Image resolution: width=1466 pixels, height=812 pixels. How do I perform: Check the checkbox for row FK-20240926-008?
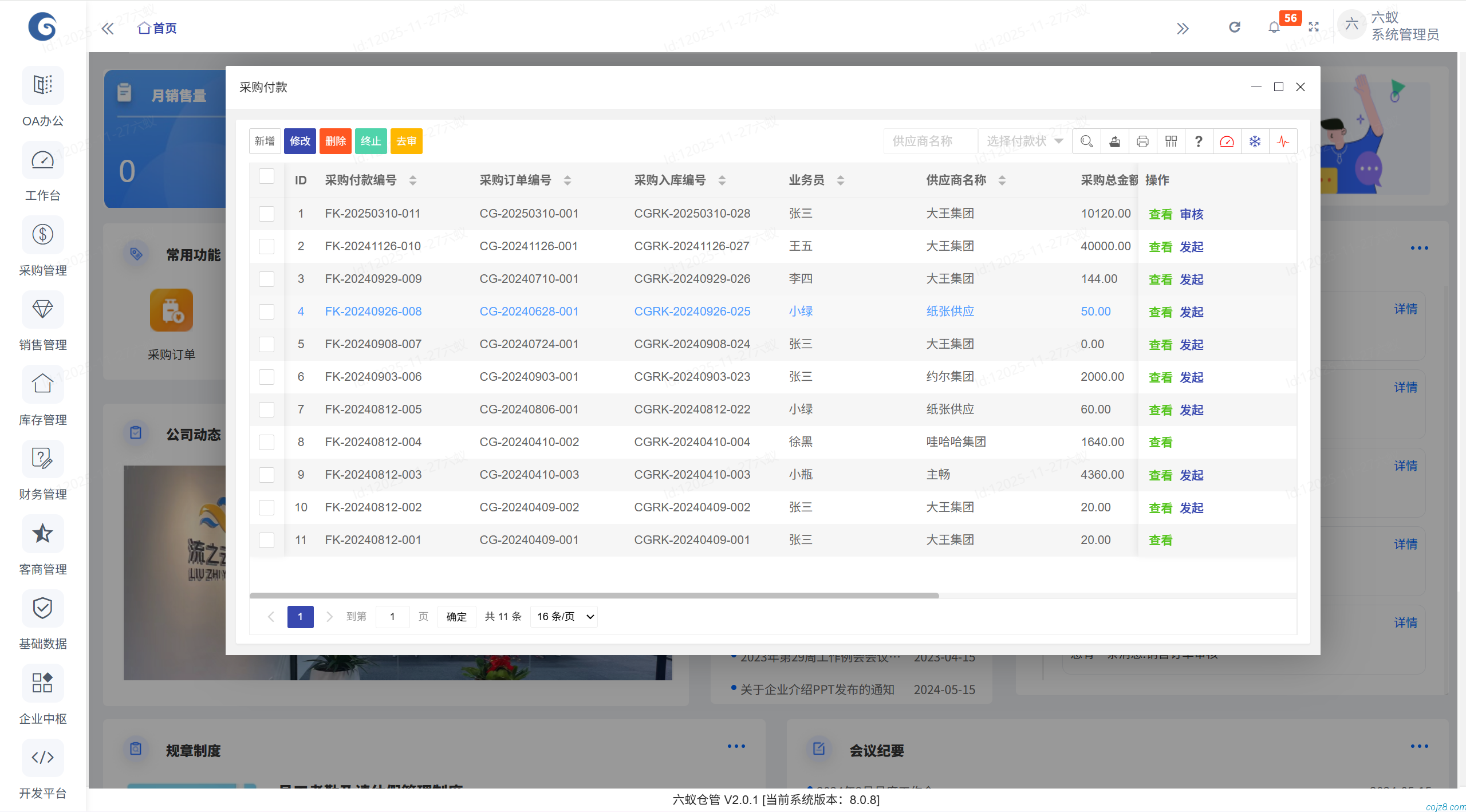click(x=266, y=312)
